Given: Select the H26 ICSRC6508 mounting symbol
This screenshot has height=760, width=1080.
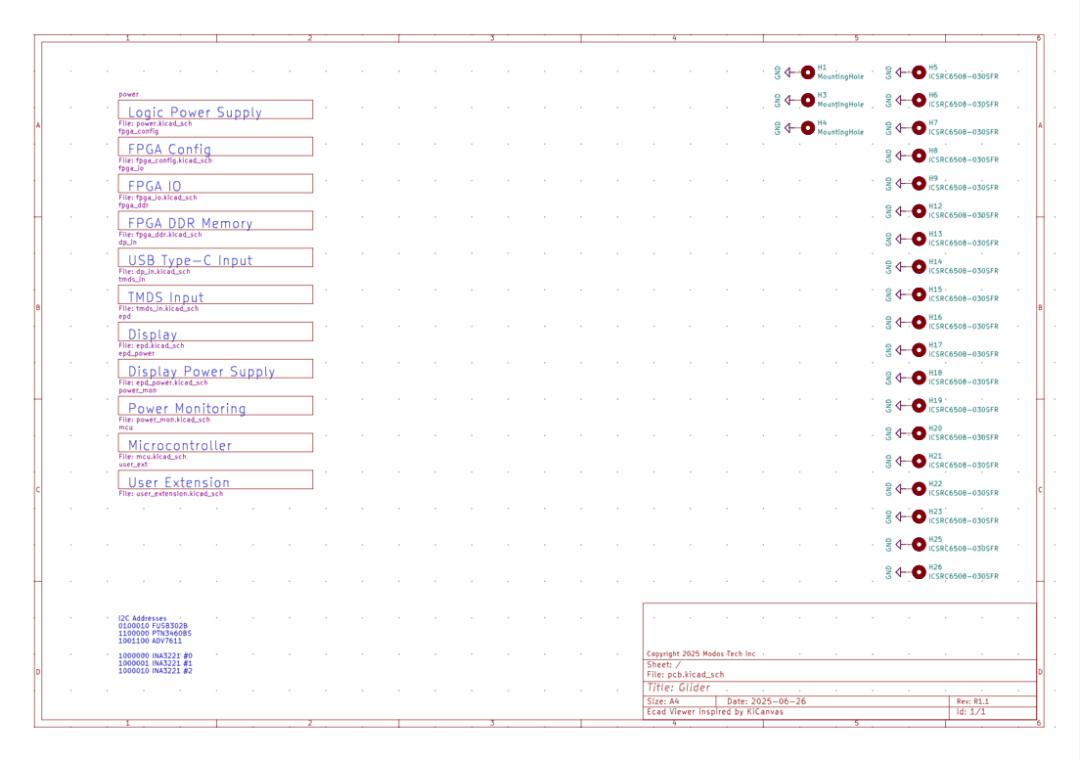Looking at the screenshot, I should tap(919, 572).
